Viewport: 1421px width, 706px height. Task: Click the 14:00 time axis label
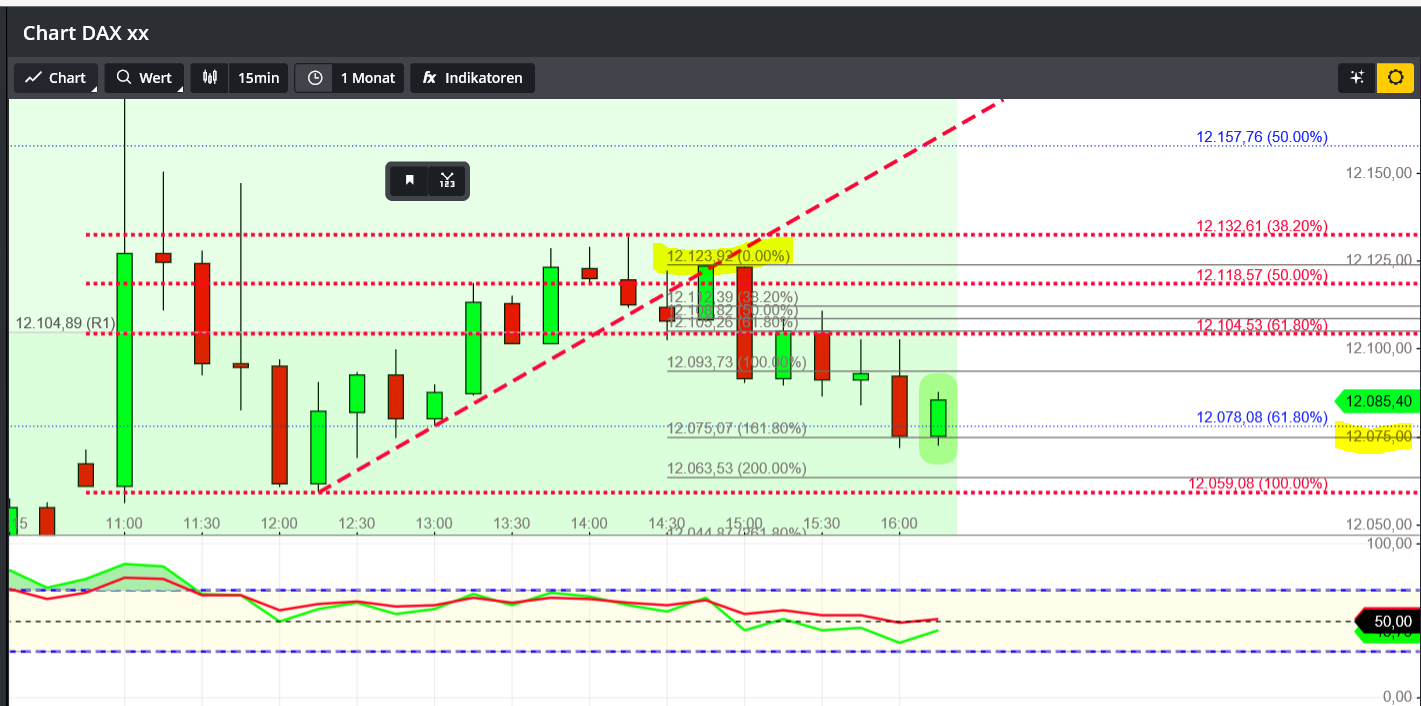[589, 524]
